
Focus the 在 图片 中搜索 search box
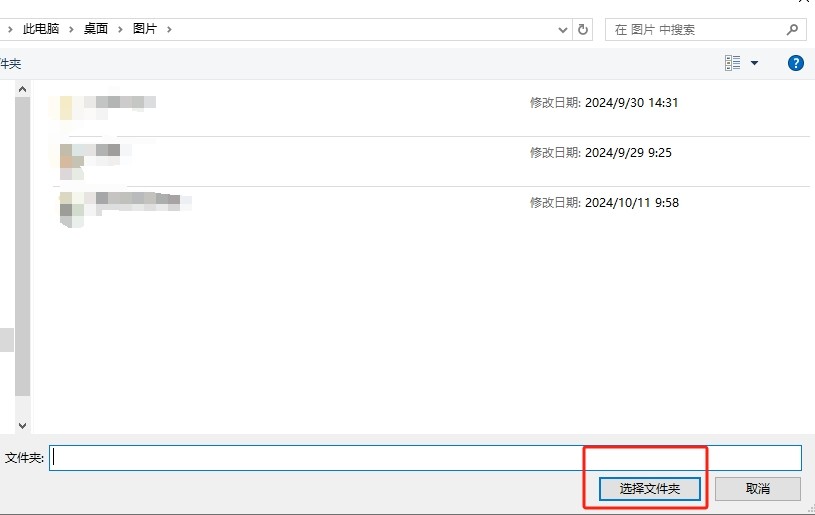pyautogui.click(x=695, y=30)
